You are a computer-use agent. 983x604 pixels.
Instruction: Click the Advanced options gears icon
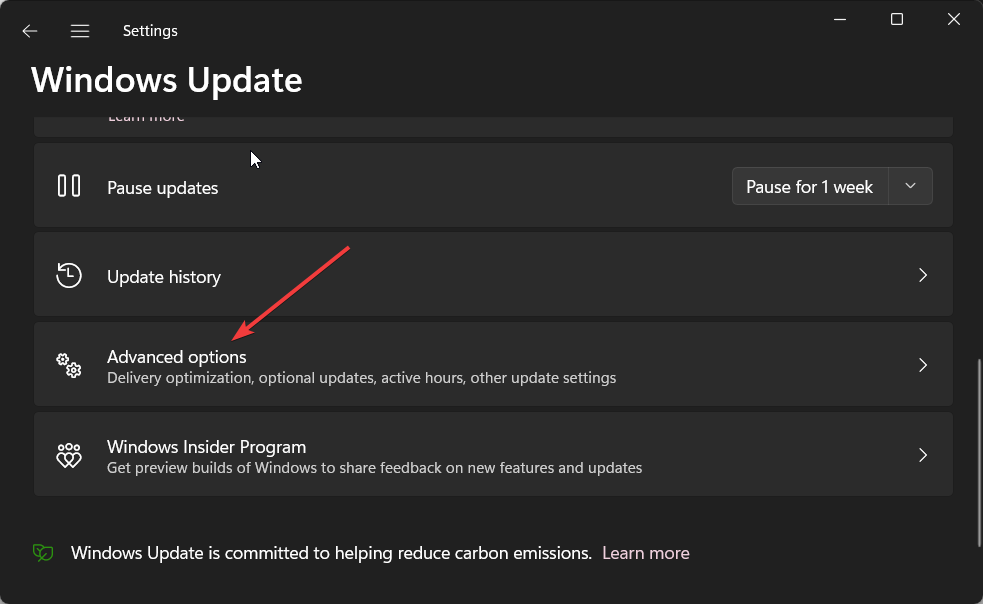click(69, 365)
